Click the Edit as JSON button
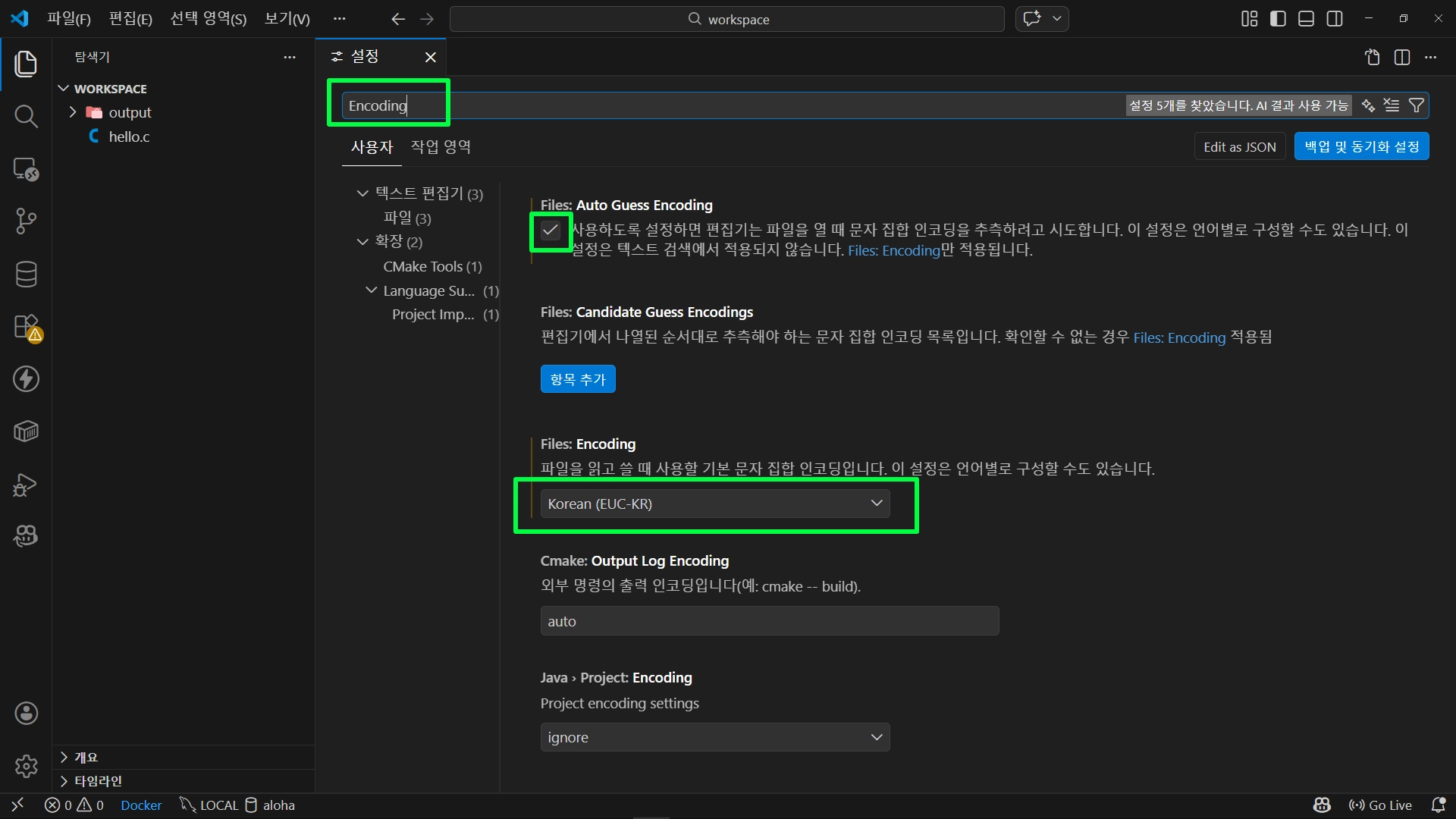Viewport: 1456px width, 819px height. coord(1239,147)
